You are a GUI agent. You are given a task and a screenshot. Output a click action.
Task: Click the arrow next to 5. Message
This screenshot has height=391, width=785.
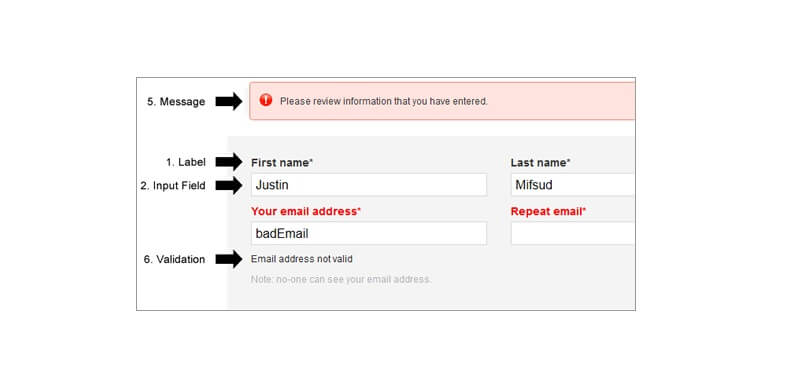229,102
